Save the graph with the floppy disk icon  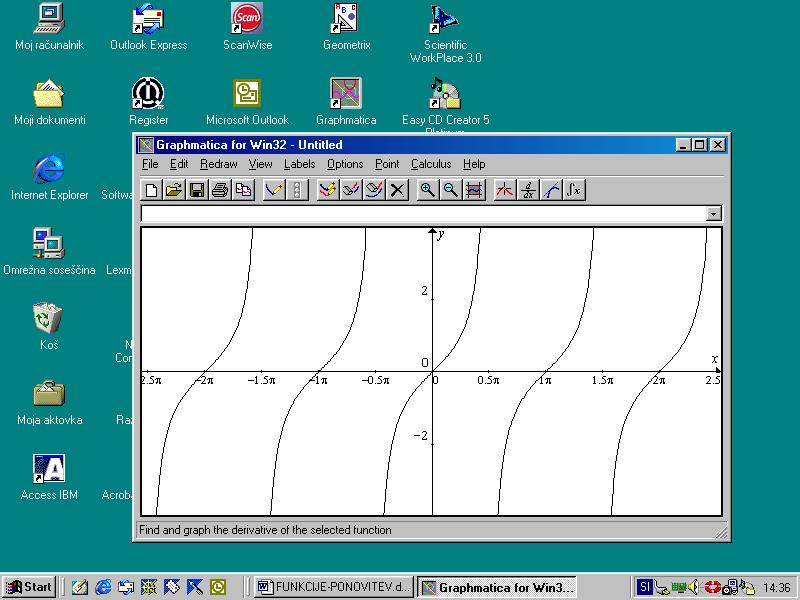pyautogui.click(x=197, y=190)
